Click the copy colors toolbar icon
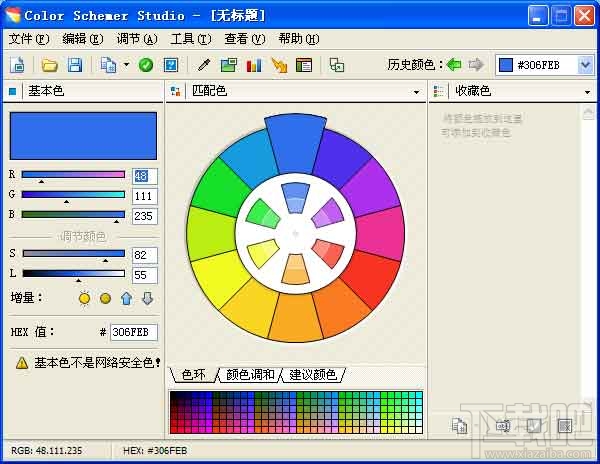 (x=108, y=65)
